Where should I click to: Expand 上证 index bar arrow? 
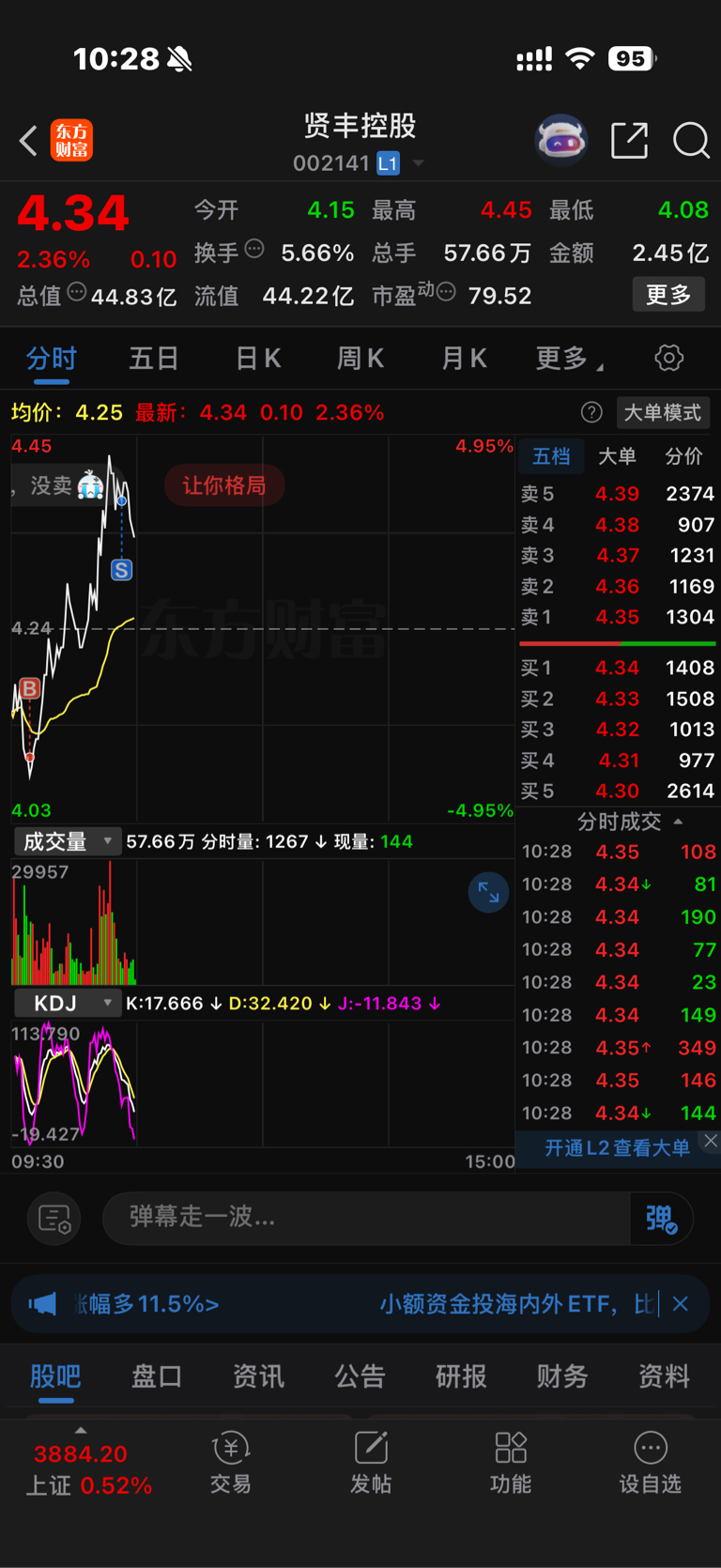coord(81,1430)
